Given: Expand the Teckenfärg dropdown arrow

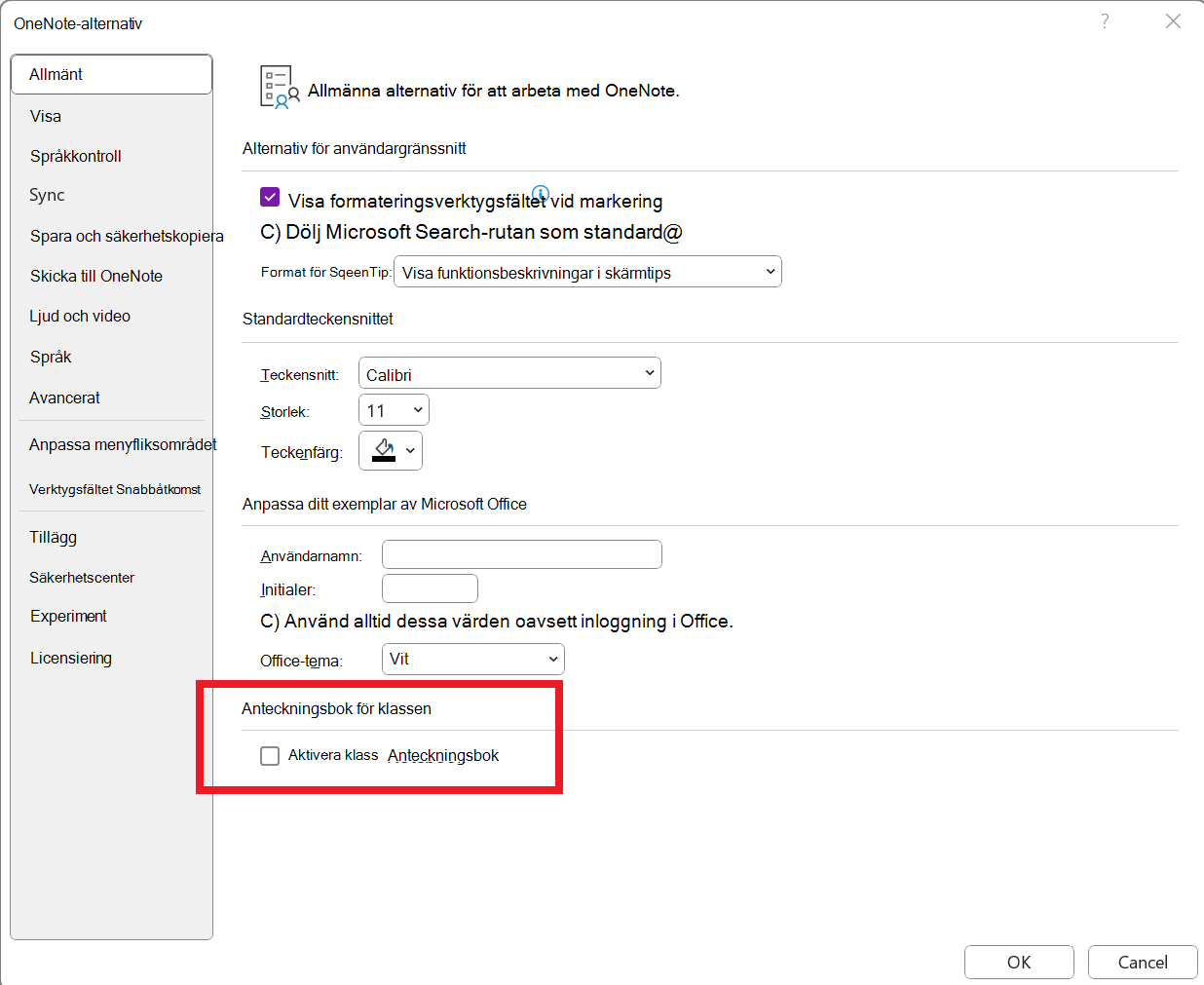Looking at the screenshot, I should tap(410, 451).
